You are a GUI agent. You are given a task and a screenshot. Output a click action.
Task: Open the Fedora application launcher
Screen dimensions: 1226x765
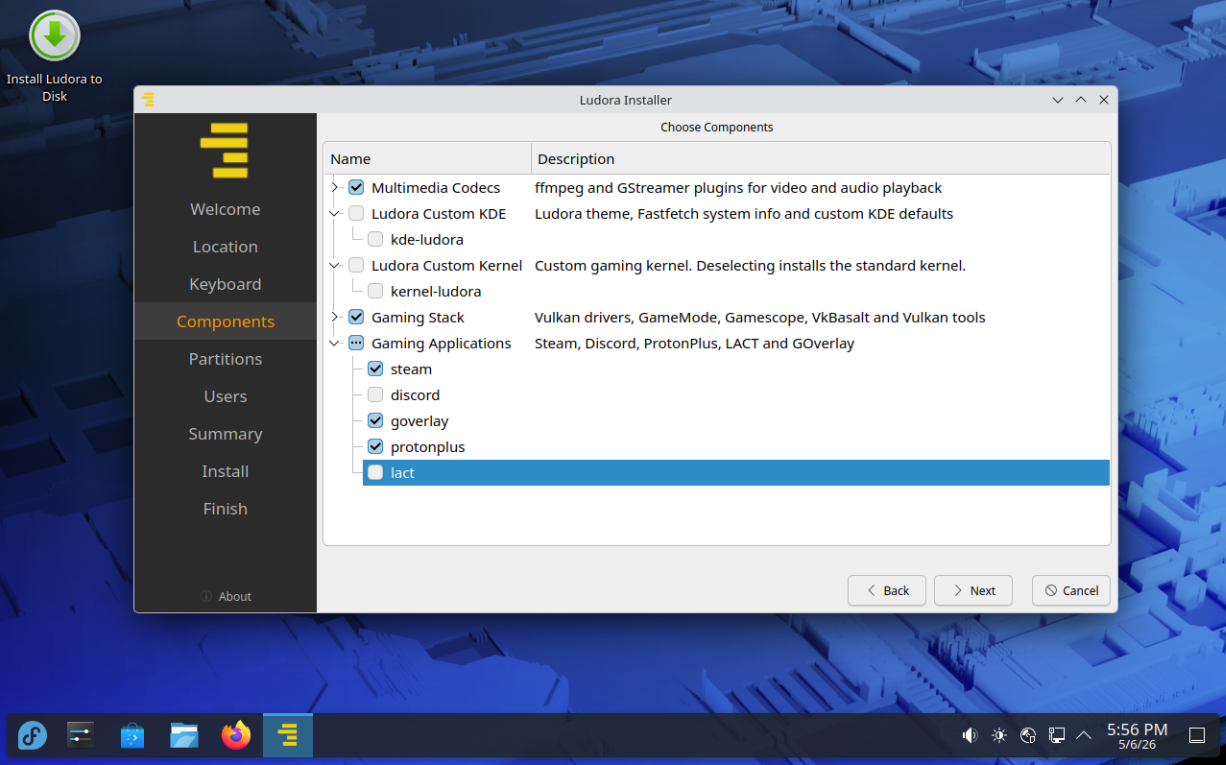(33, 736)
